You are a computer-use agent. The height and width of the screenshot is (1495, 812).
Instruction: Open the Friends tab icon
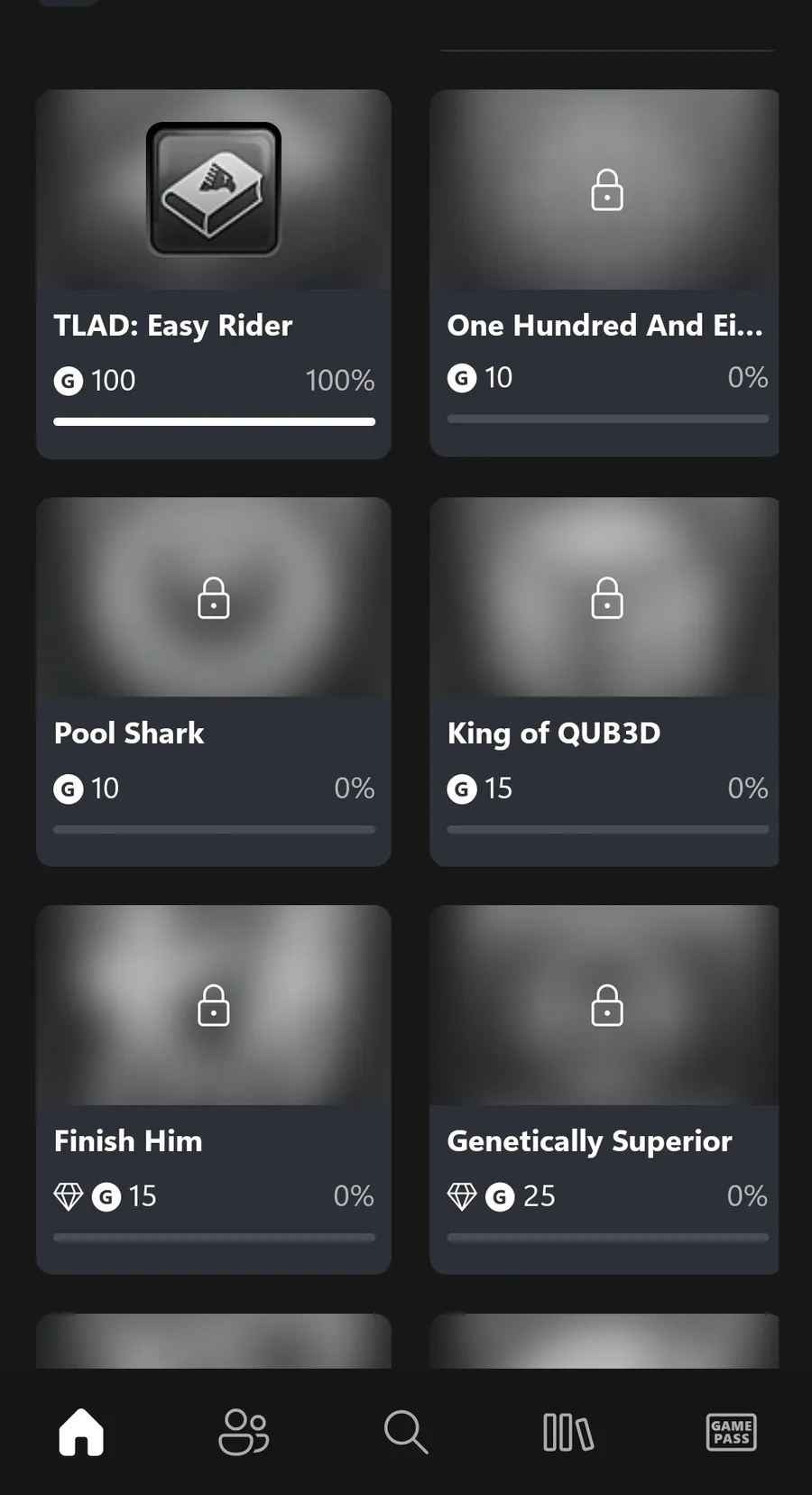[x=244, y=1432]
